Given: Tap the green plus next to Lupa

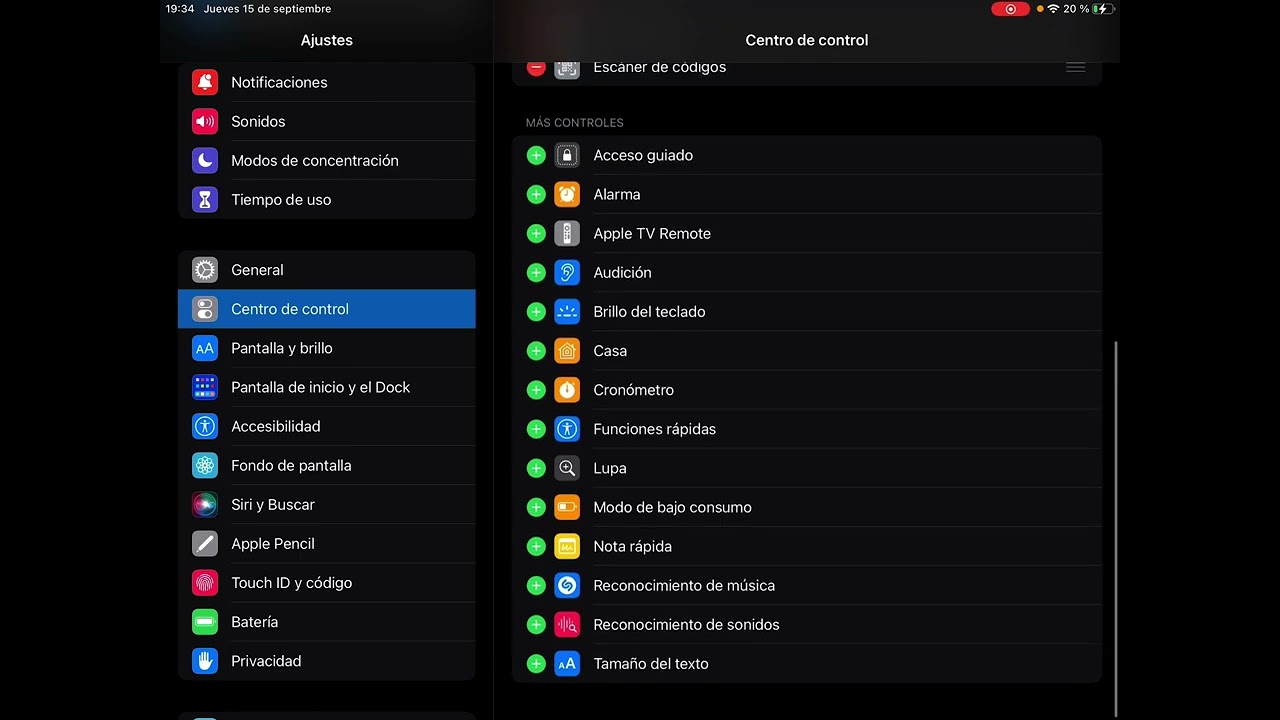Looking at the screenshot, I should click(x=536, y=467).
